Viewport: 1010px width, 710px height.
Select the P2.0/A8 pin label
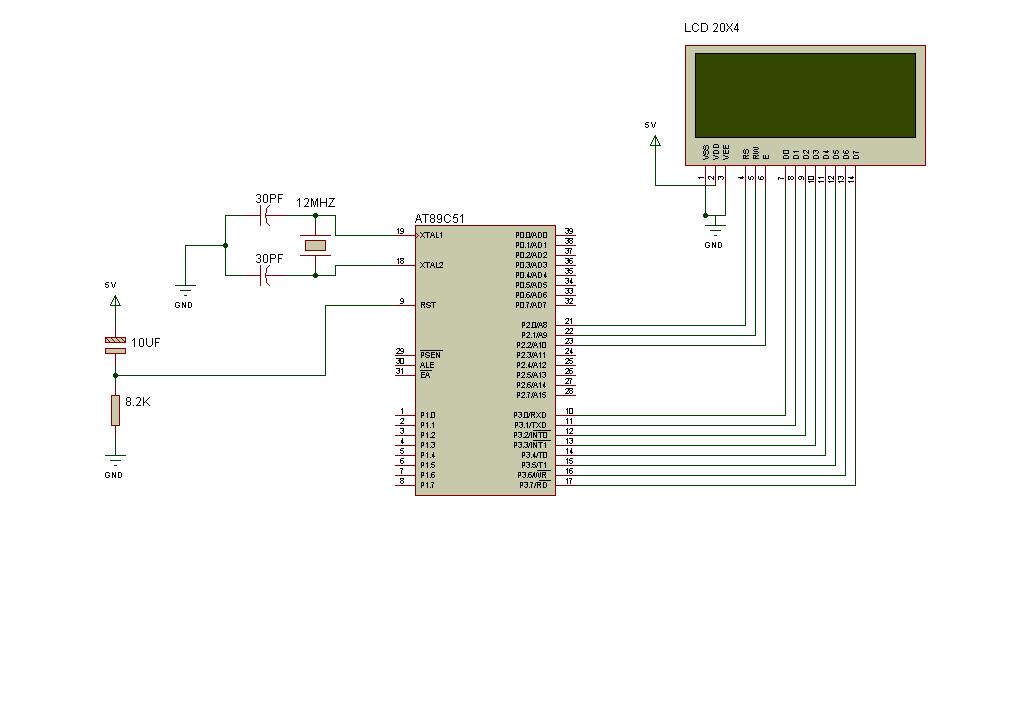535,325
